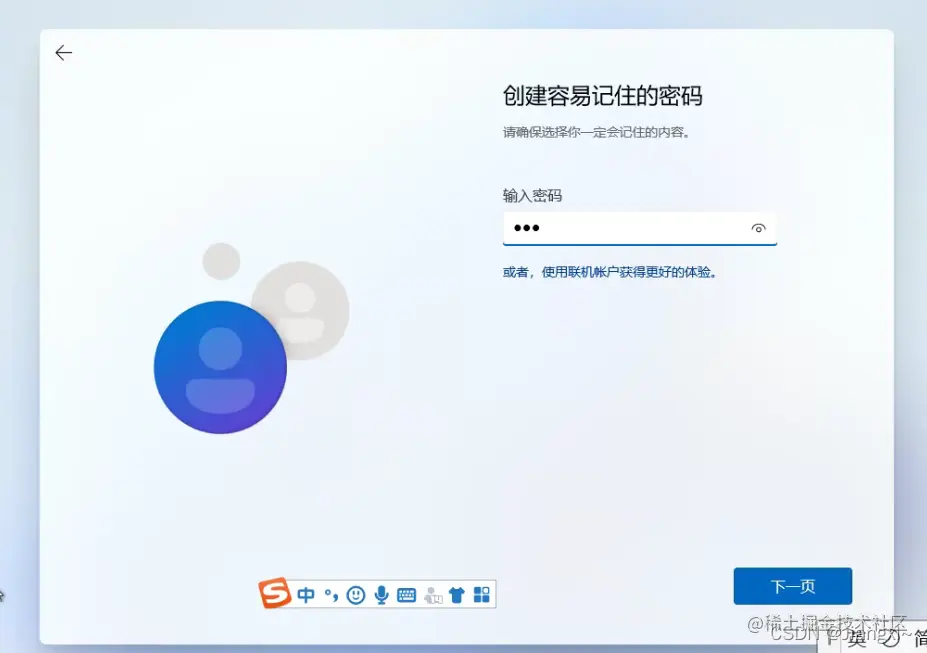Toggle Chinese/English mode with 中 icon

pyautogui.click(x=306, y=594)
